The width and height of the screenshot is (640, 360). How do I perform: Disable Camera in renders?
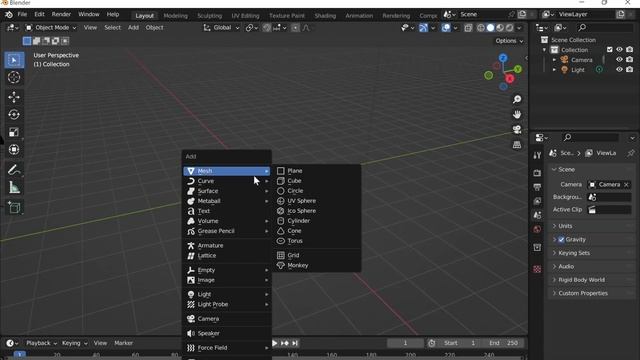(629, 60)
